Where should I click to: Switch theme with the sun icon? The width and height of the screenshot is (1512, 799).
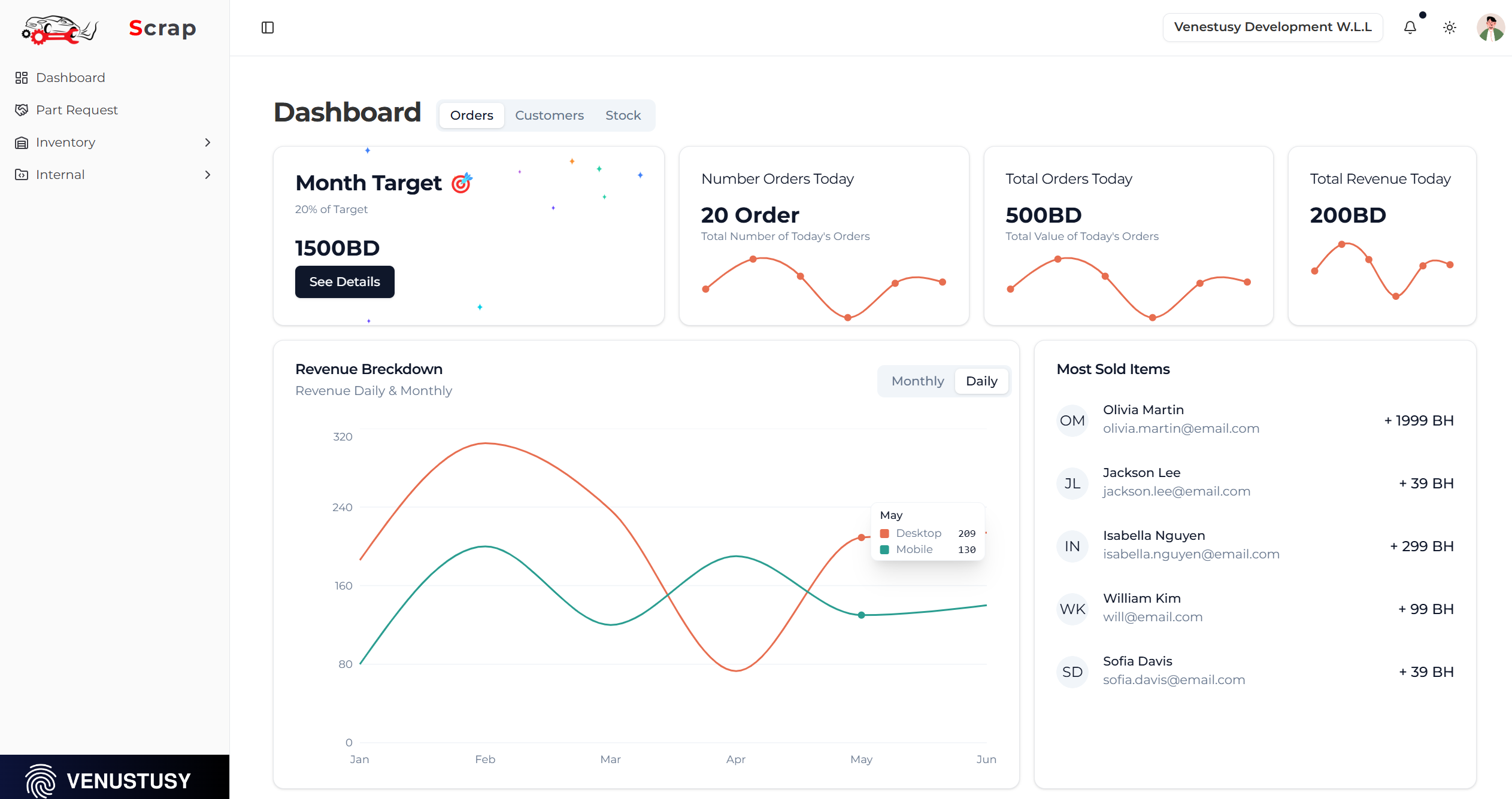pos(1450,28)
